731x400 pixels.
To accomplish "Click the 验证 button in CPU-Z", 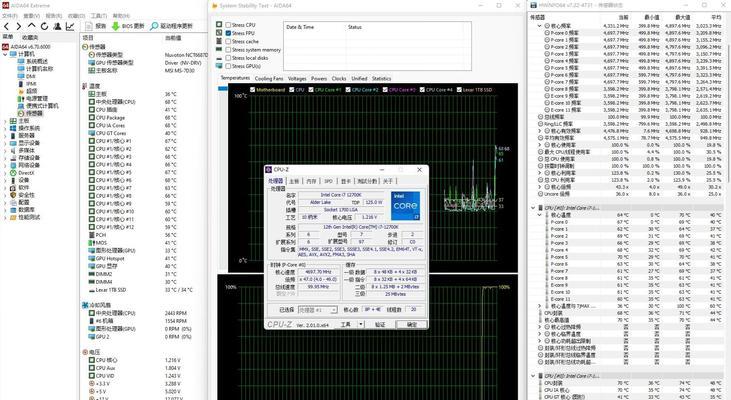I will point(380,324).
